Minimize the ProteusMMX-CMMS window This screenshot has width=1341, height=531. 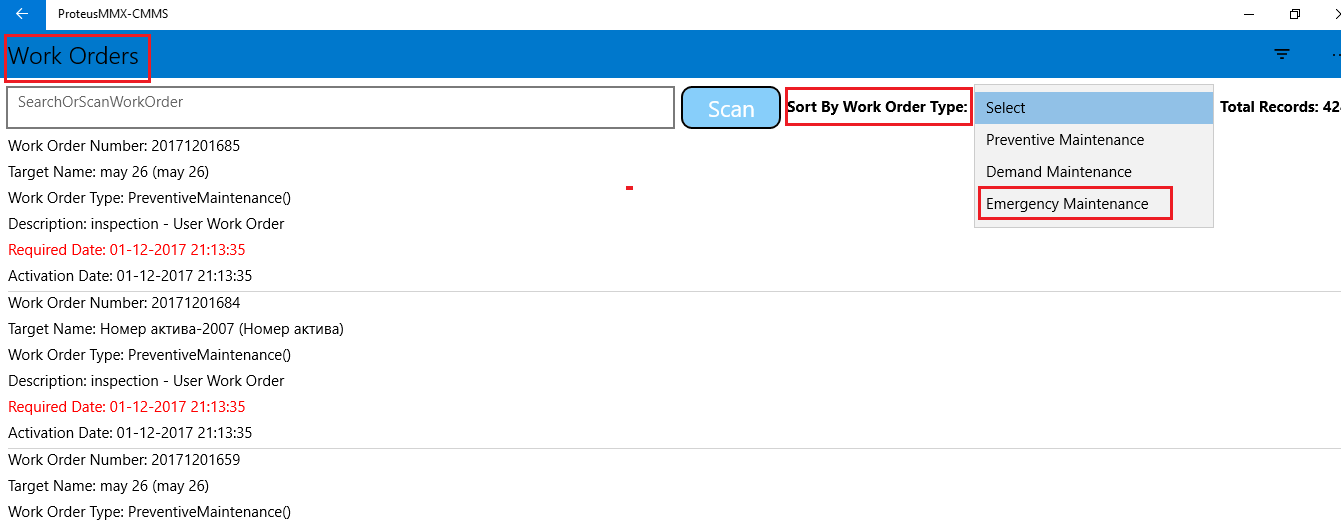click(1250, 14)
